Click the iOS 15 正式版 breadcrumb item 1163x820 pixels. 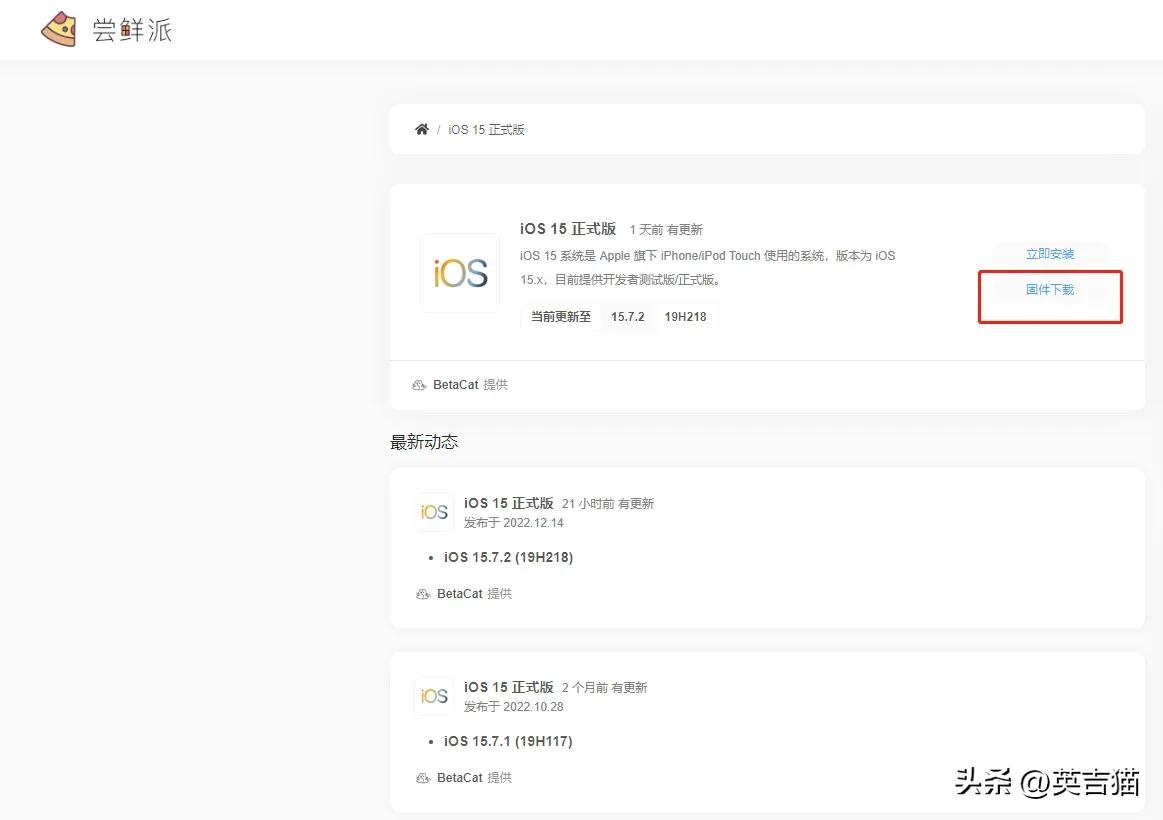[x=487, y=128]
